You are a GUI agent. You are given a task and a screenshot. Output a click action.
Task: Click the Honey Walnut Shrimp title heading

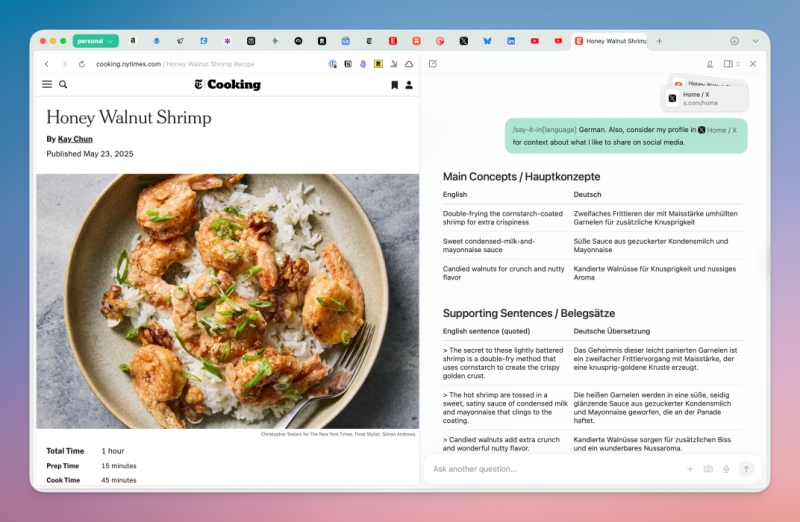[x=129, y=117]
